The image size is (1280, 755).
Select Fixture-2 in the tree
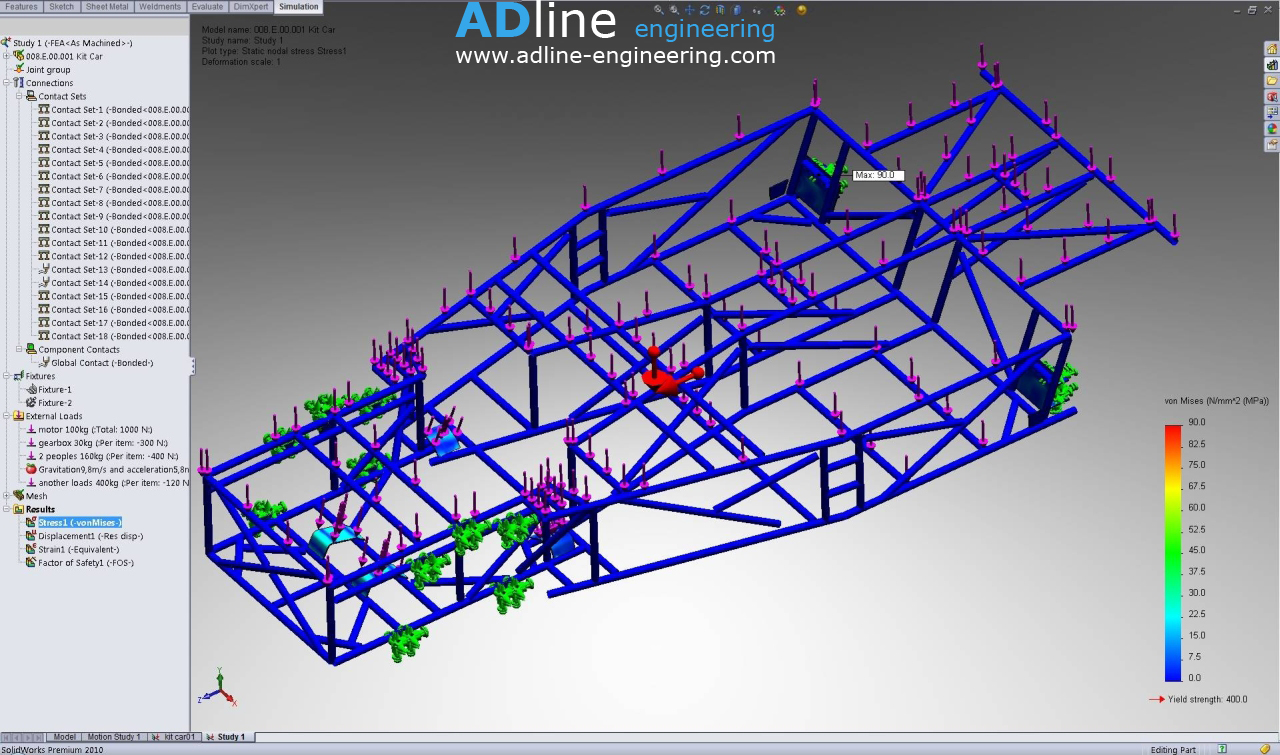pyautogui.click(x=55, y=403)
